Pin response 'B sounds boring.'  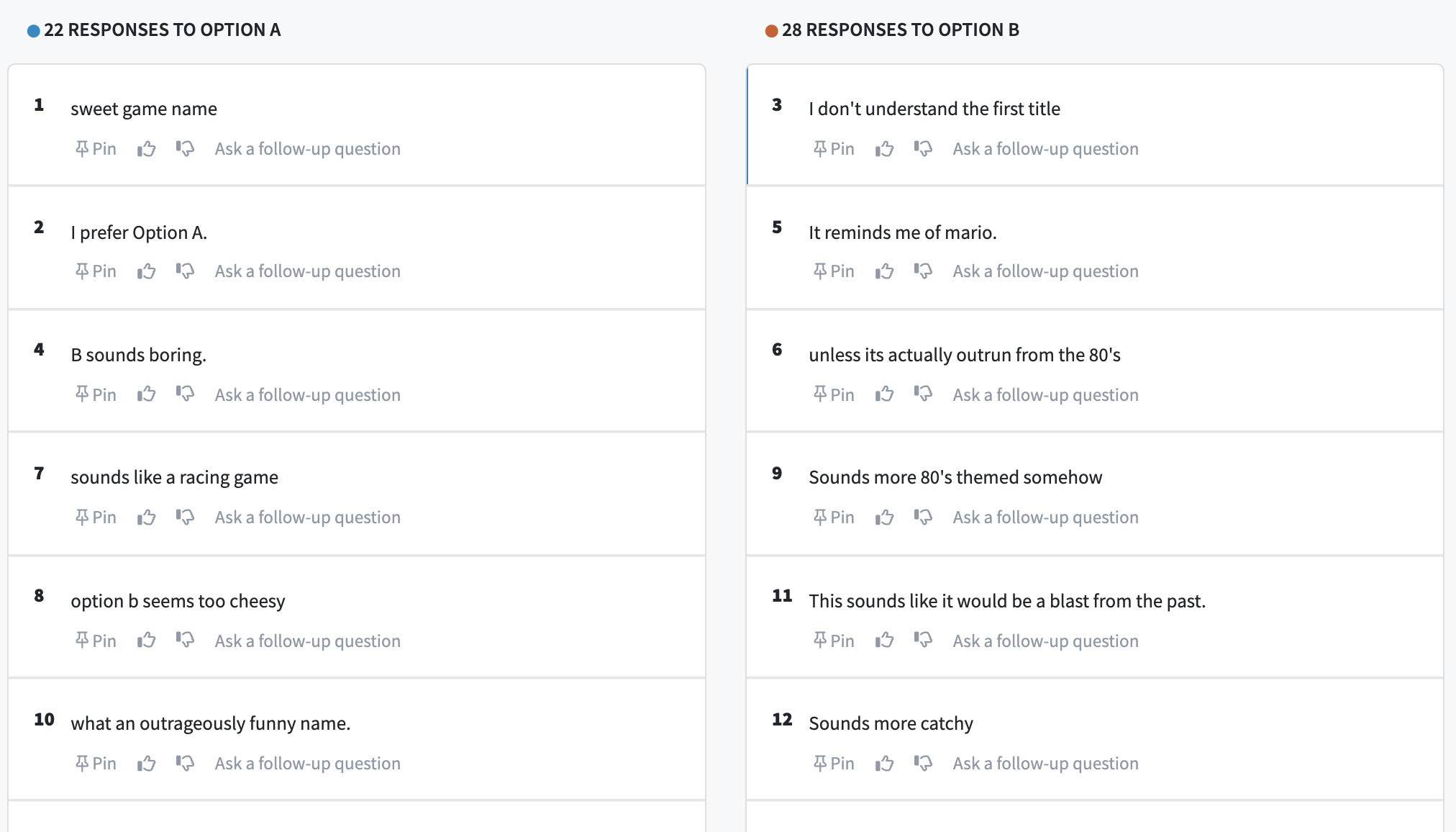pos(96,395)
